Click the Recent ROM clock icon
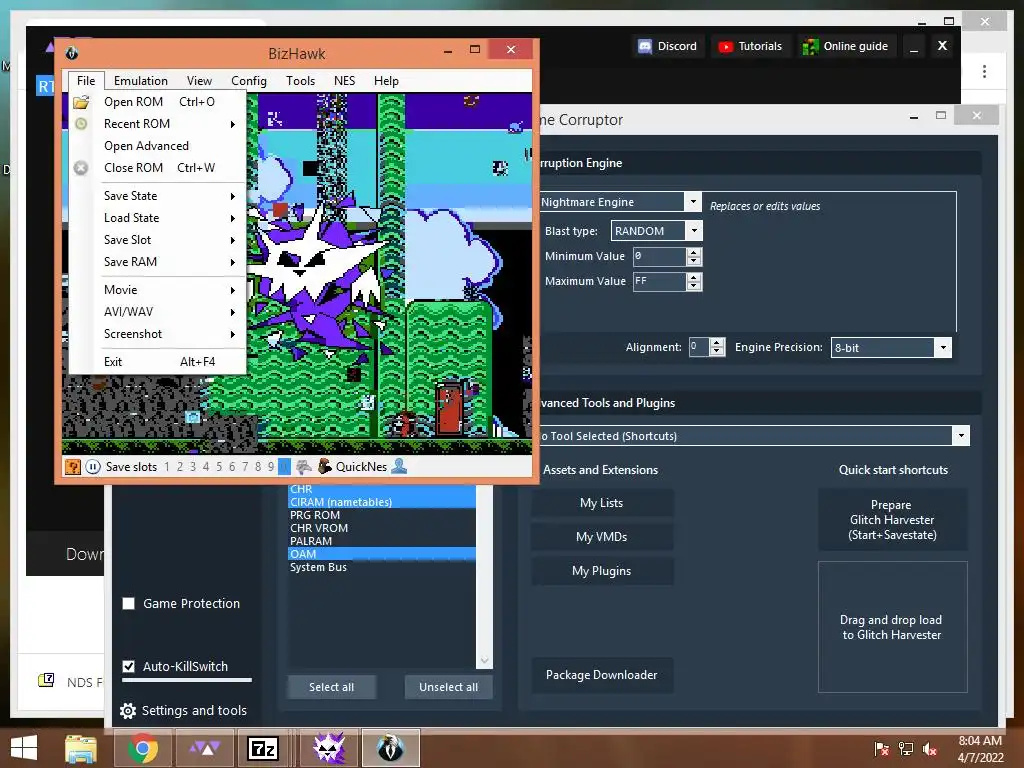1024x768 pixels. click(x=81, y=123)
